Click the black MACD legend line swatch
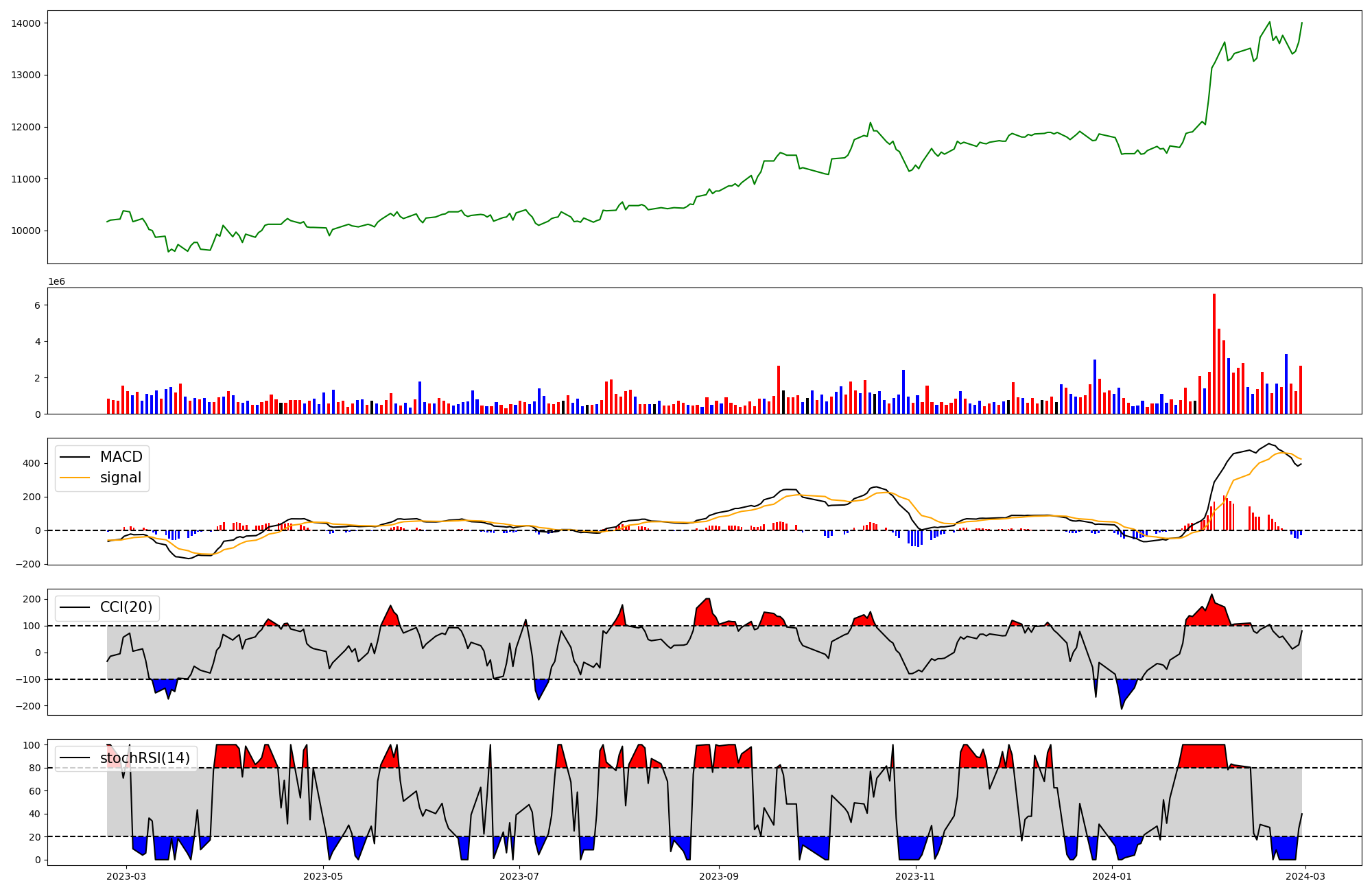1372x892 pixels. click(x=75, y=457)
